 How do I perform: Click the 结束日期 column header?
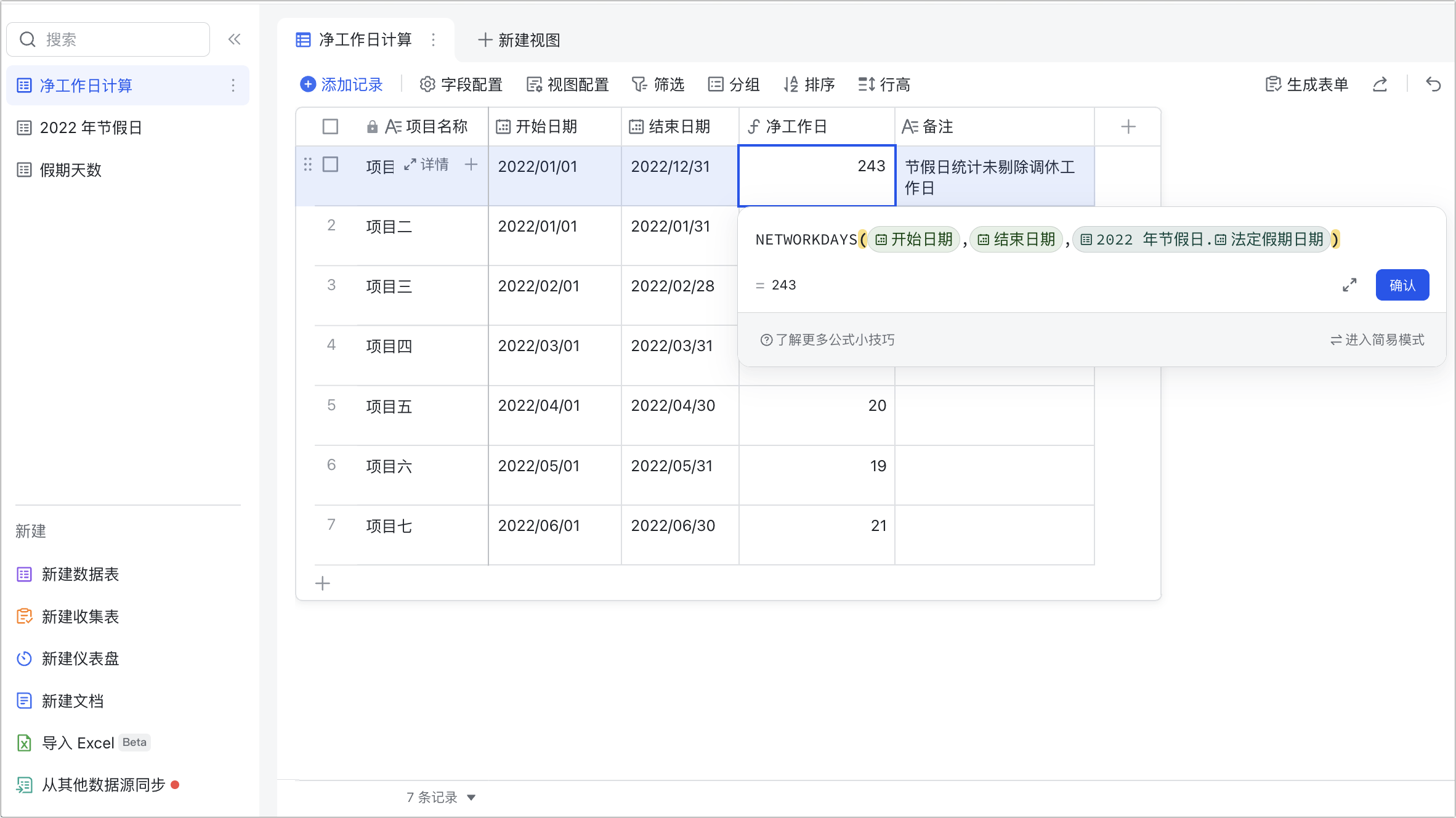pyautogui.click(x=680, y=127)
